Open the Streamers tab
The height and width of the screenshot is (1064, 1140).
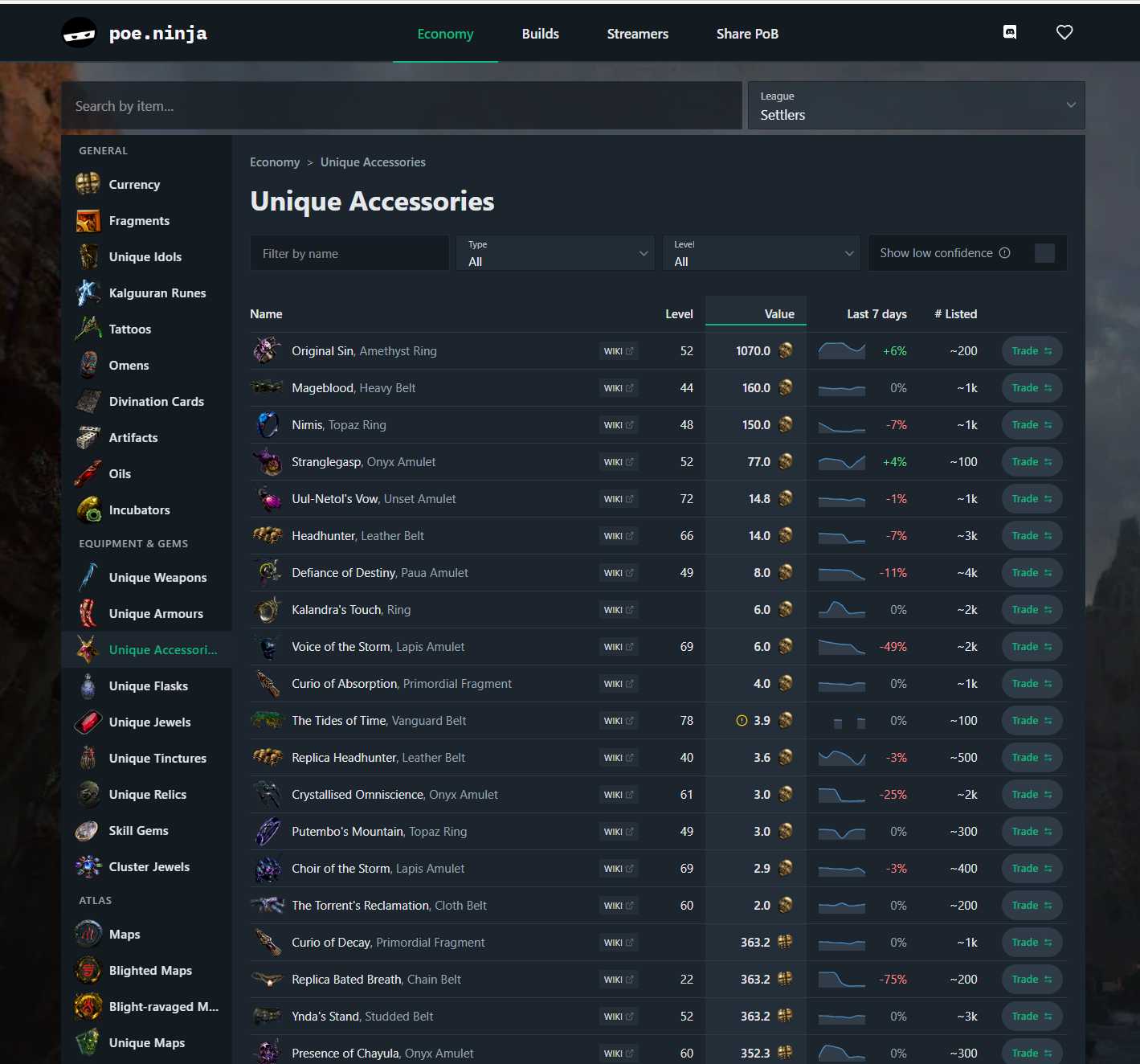637,34
